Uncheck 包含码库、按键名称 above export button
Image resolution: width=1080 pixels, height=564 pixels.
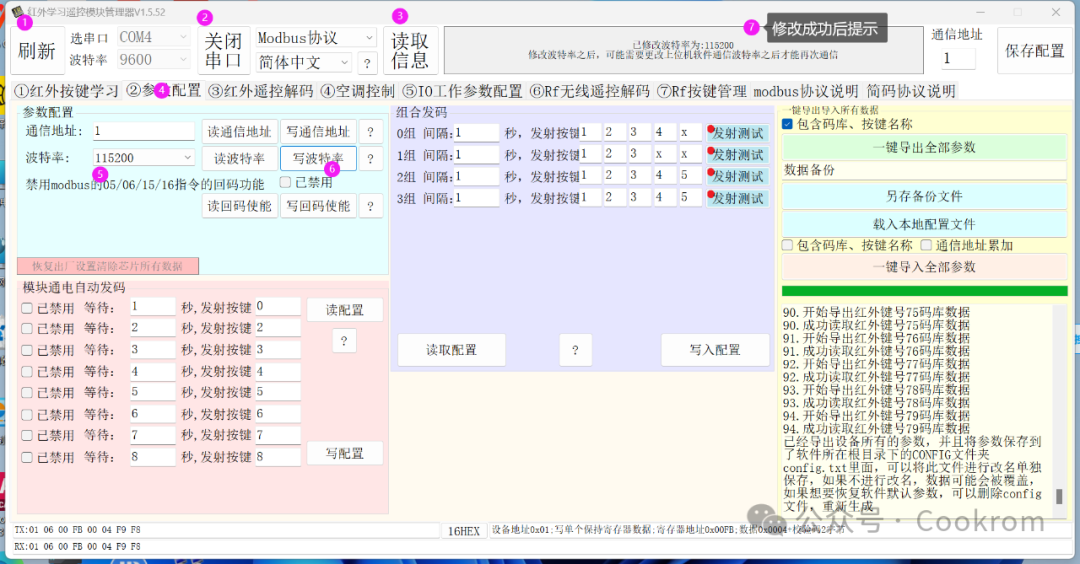tap(787, 124)
